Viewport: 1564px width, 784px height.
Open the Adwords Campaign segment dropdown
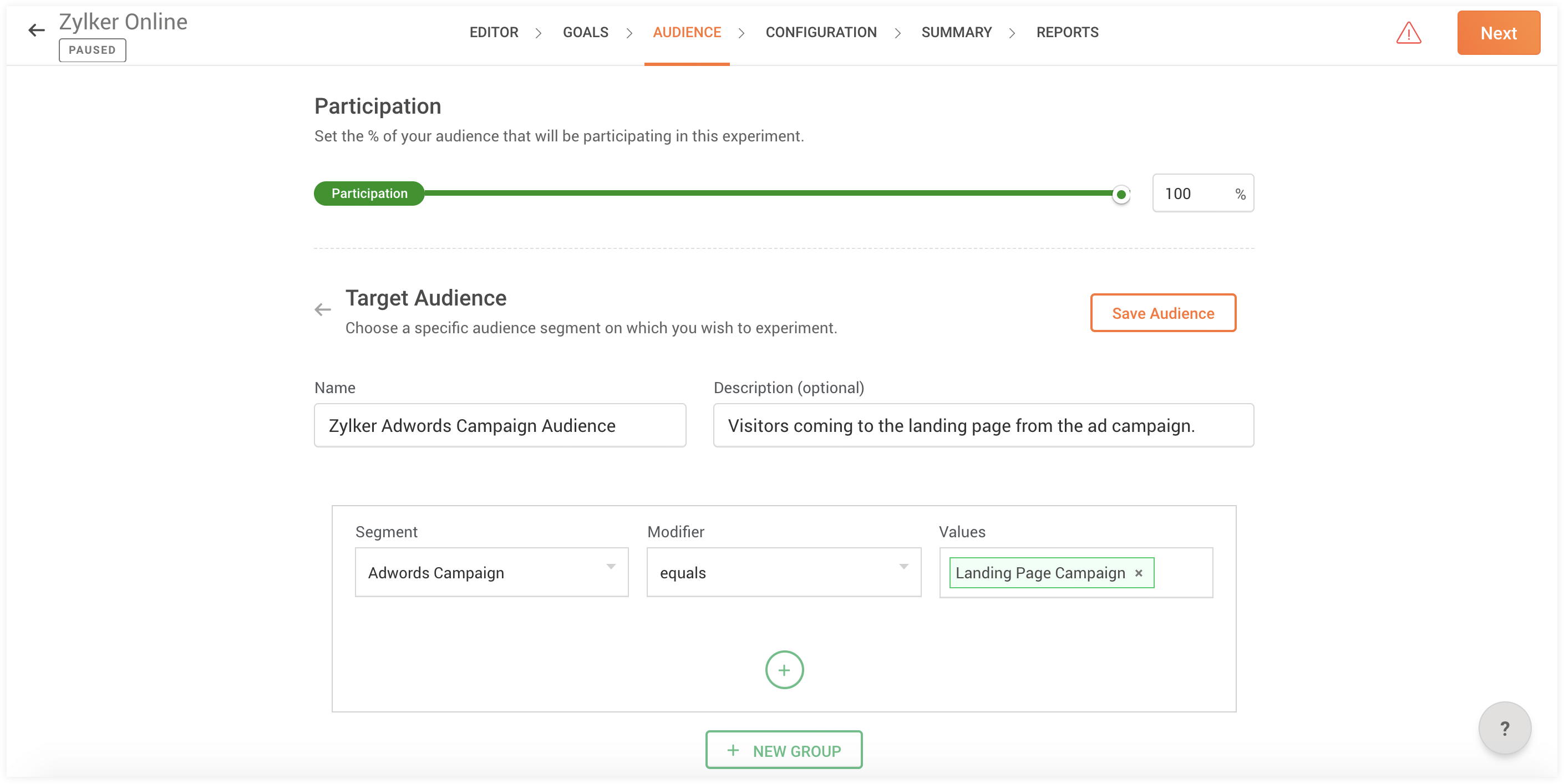point(491,572)
